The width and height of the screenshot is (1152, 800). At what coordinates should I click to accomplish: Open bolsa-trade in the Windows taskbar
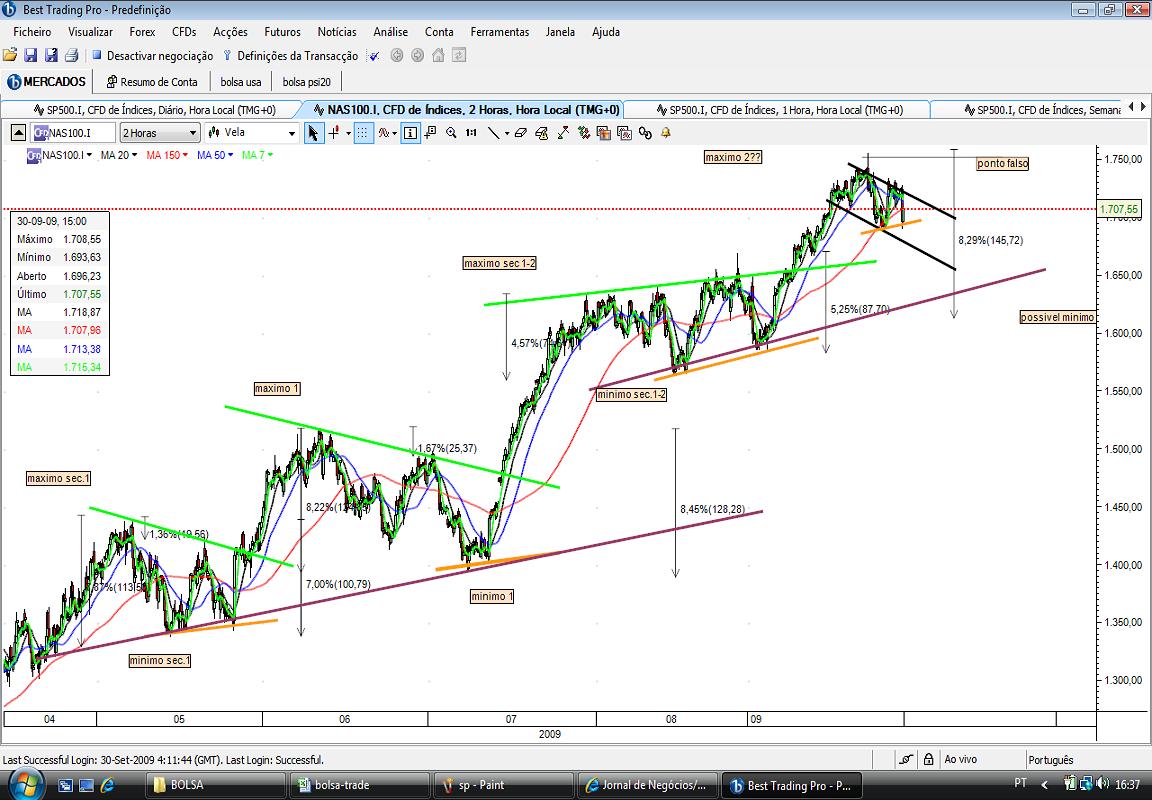(359, 785)
